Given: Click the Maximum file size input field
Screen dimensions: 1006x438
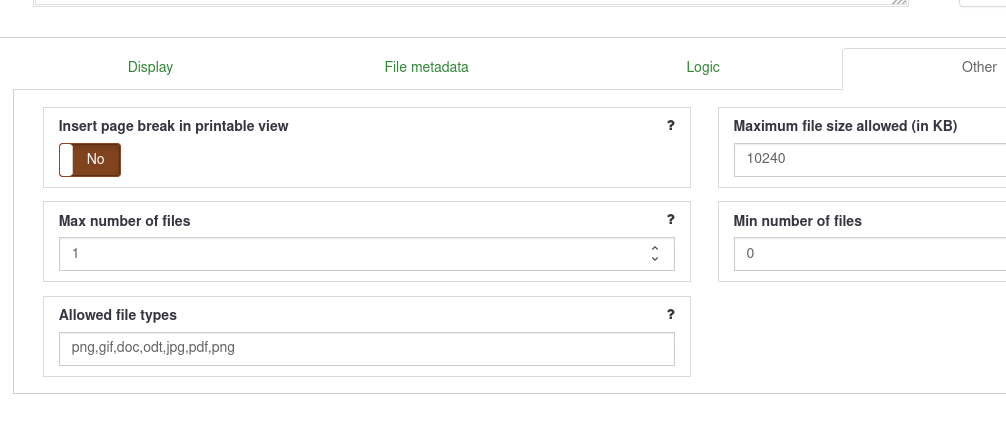Looking at the screenshot, I should (x=868, y=159).
